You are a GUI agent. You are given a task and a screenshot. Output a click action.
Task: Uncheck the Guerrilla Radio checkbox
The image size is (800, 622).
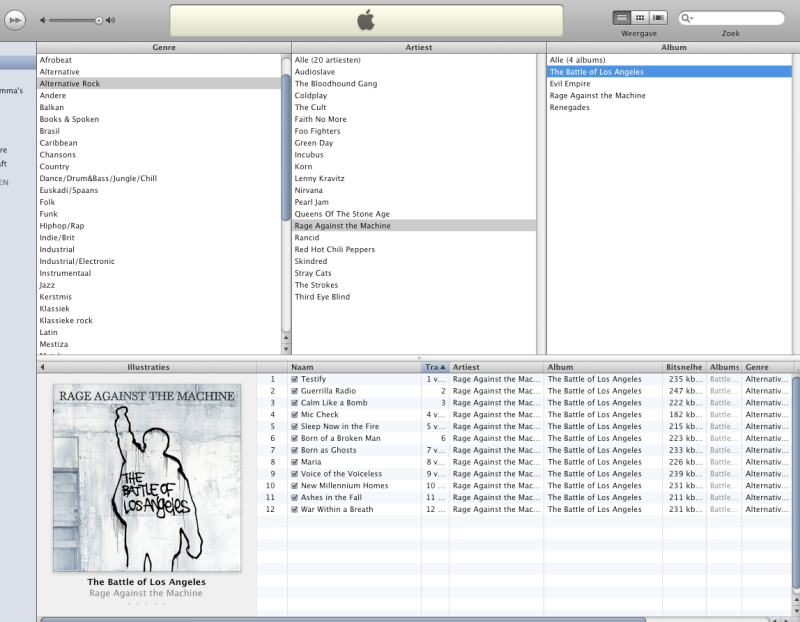click(x=294, y=391)
